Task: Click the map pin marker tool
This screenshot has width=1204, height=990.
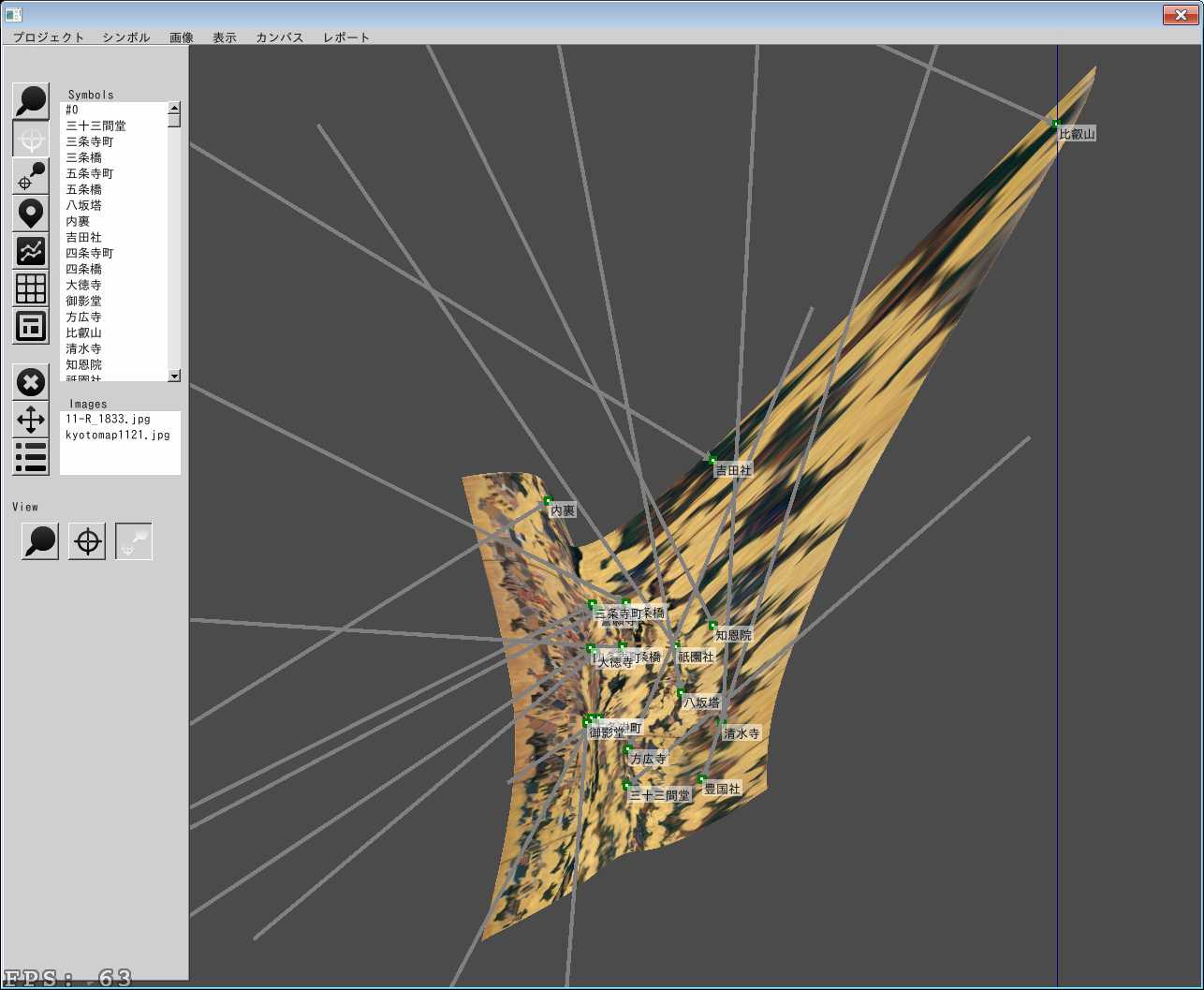Action: (x=31, y=214)
